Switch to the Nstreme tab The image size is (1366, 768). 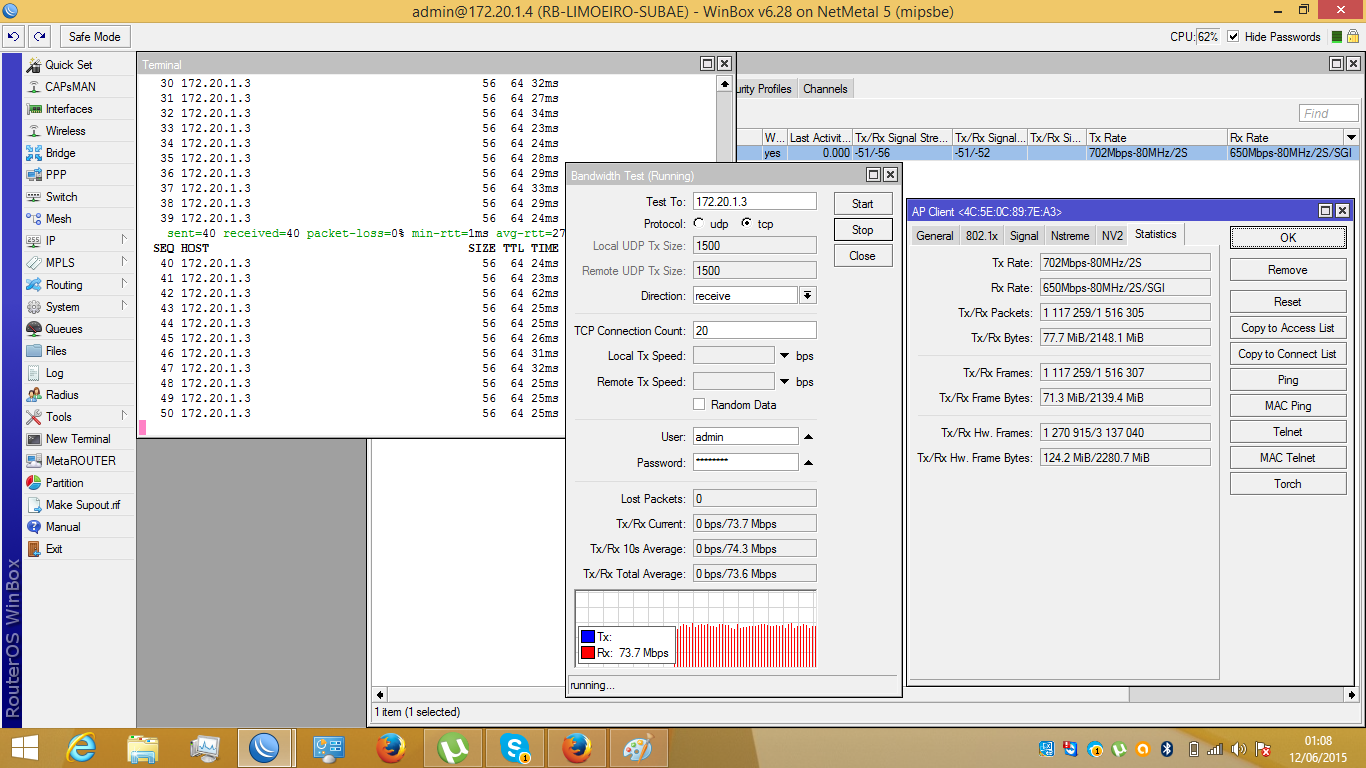1069,236
